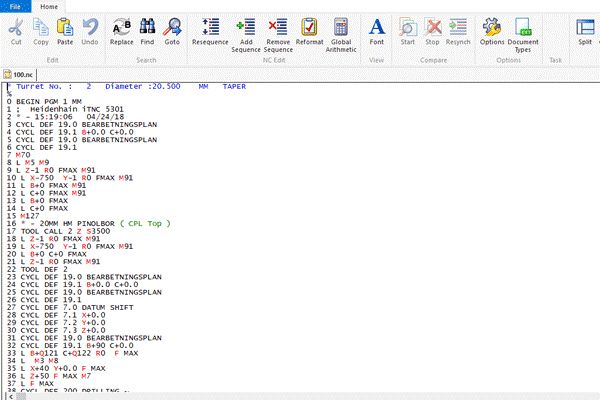The image size is (600, 400).
Task: Open Find with the binoculars icon
Action: tap(147, 30)
